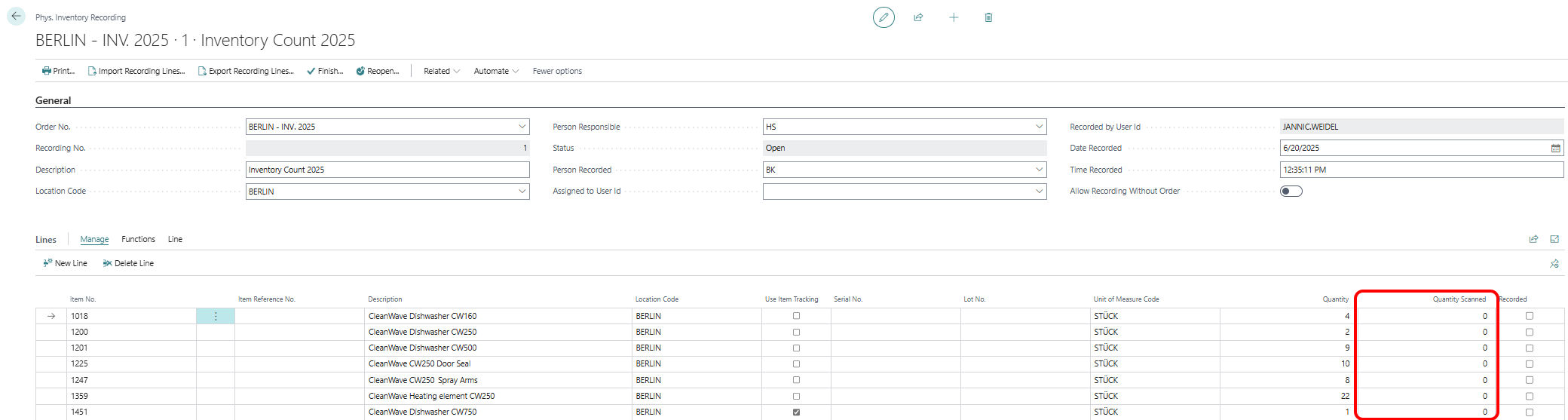
Task: Expand the Lines section to full view
Action: pyautogui.click(x=1554, y=239)
